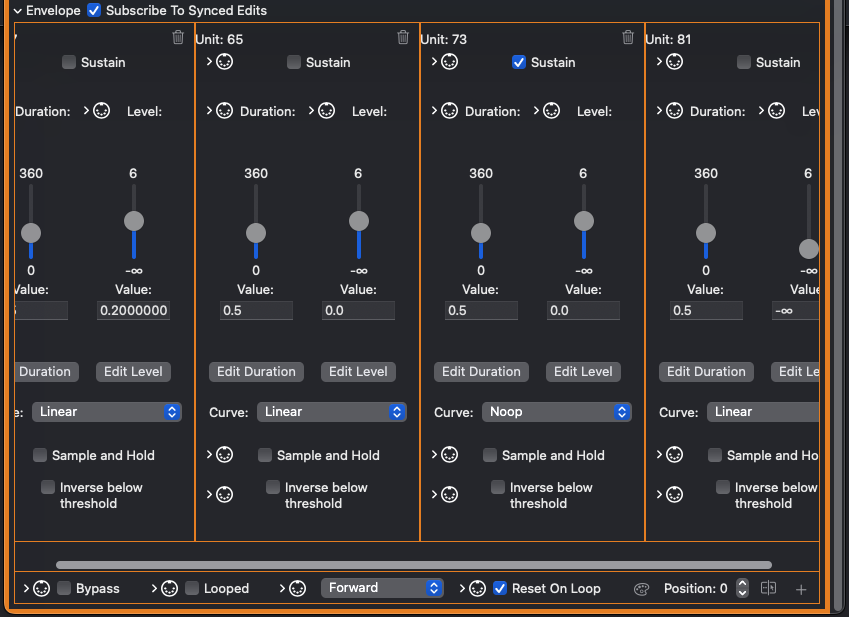Open the Noop curve dropdown in Unit 73
849x617 pixels.
click(x=557, y=412)
